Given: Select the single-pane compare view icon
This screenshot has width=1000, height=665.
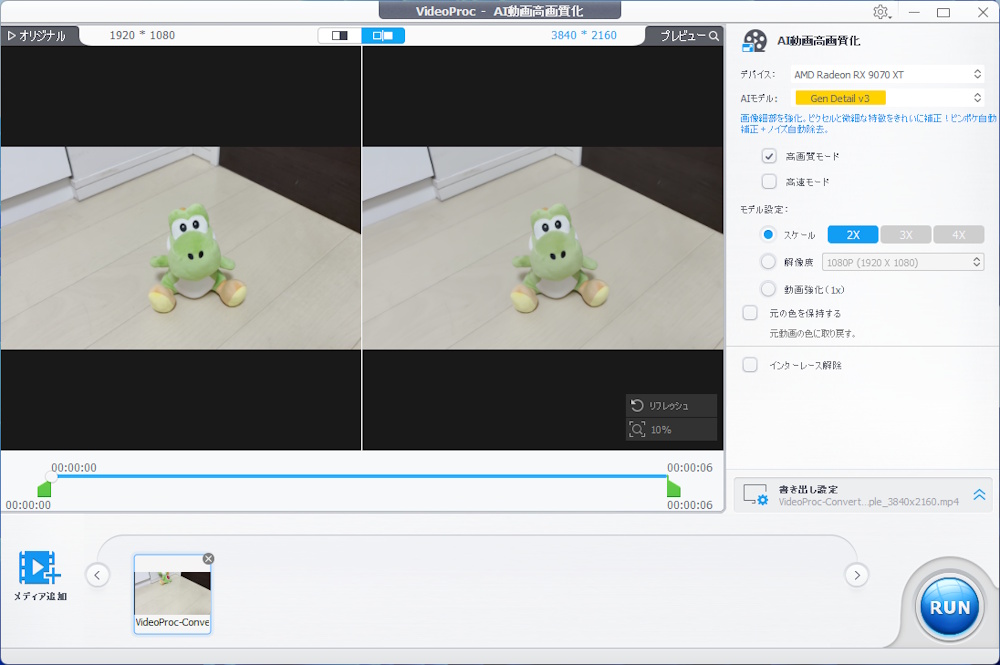Looking at the screenshot, I should point(340,36).
